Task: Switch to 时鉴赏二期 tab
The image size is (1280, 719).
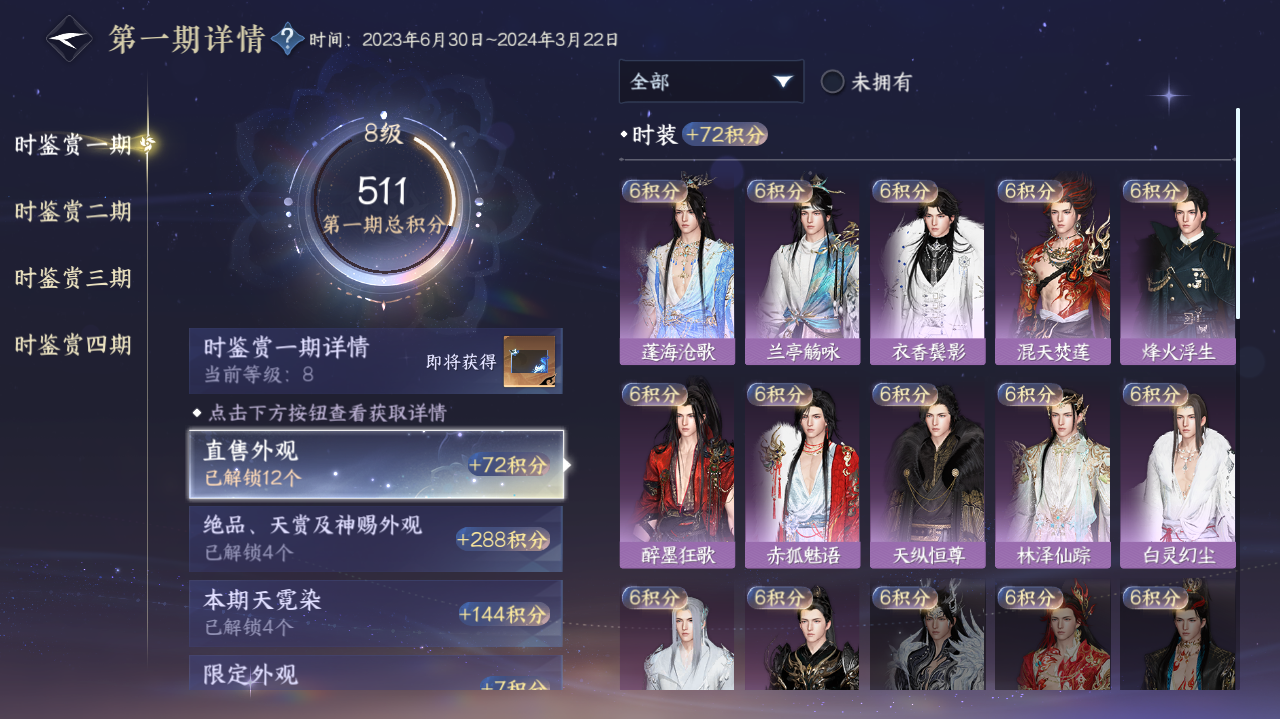Action: (73, 212)
